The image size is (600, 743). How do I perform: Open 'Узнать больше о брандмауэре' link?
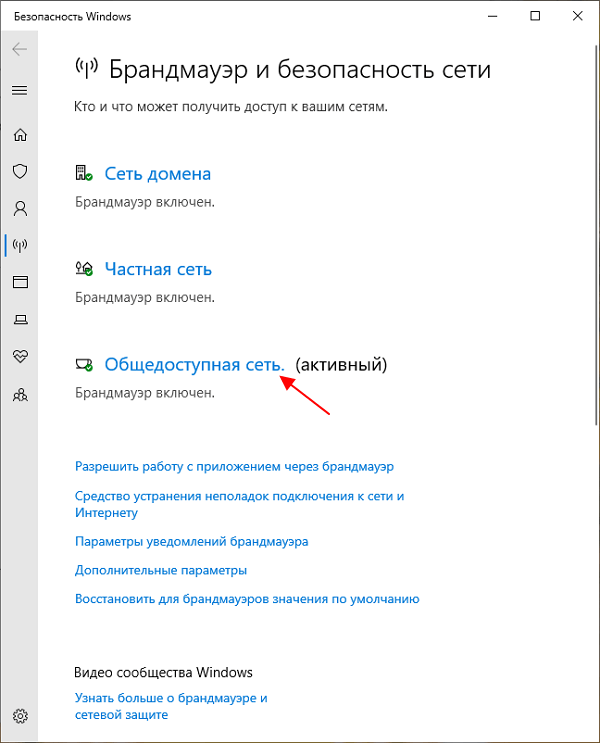pos(171,706)
